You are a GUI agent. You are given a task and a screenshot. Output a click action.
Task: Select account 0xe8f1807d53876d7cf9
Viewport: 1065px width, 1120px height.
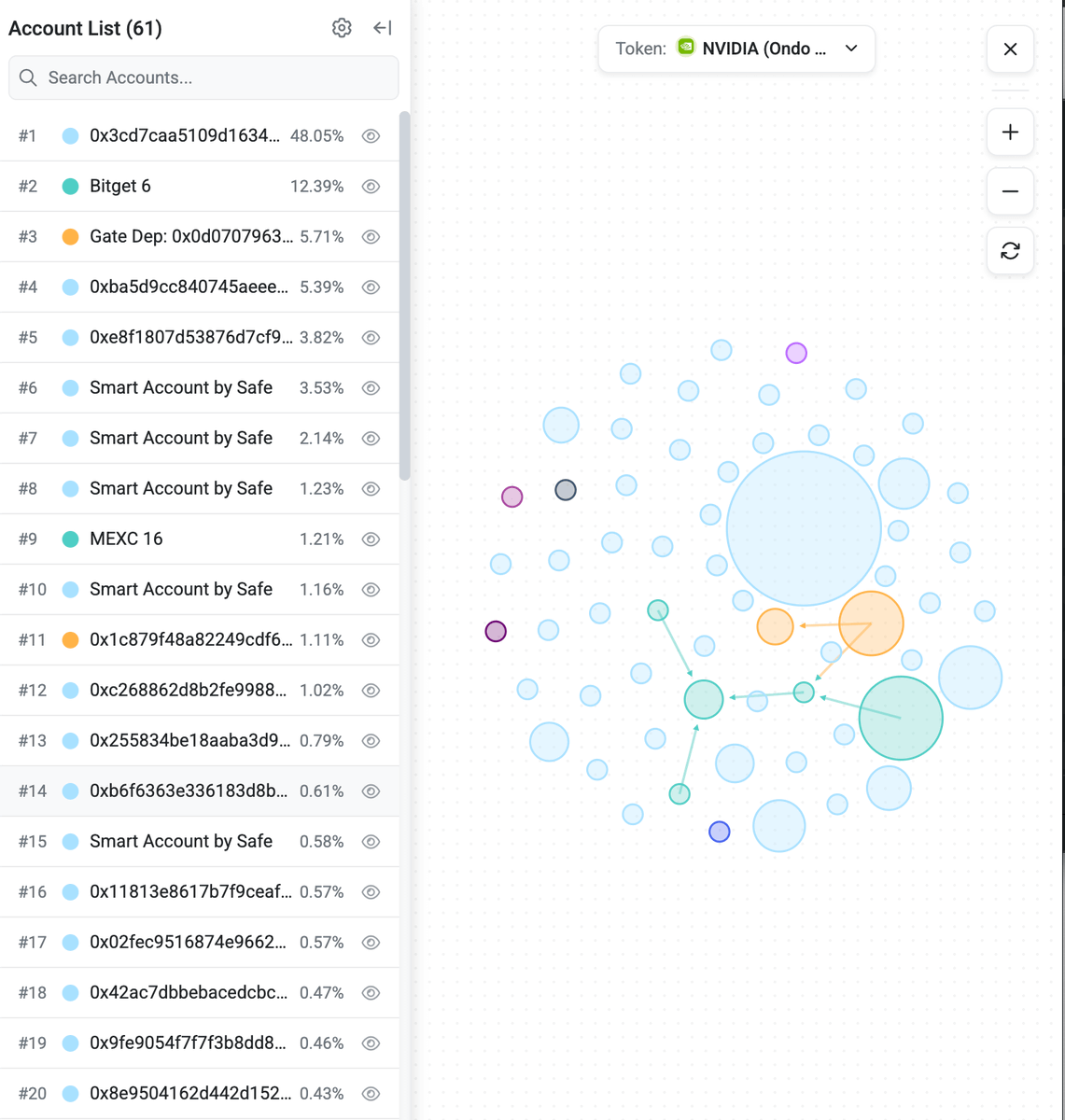click(200, 338)
